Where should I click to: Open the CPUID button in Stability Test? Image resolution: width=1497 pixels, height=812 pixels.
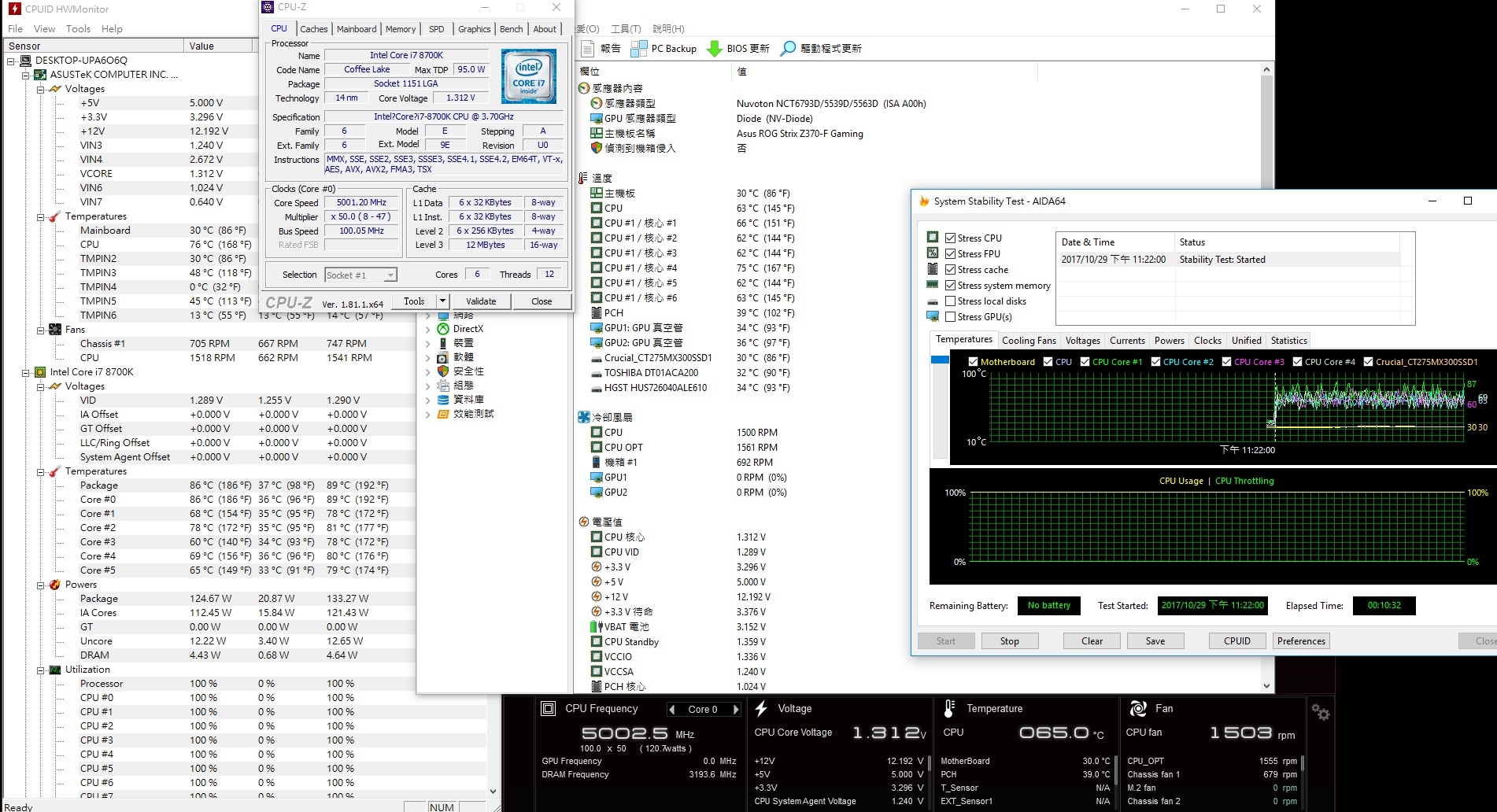pyautogui.click(x=1237, y=641)
